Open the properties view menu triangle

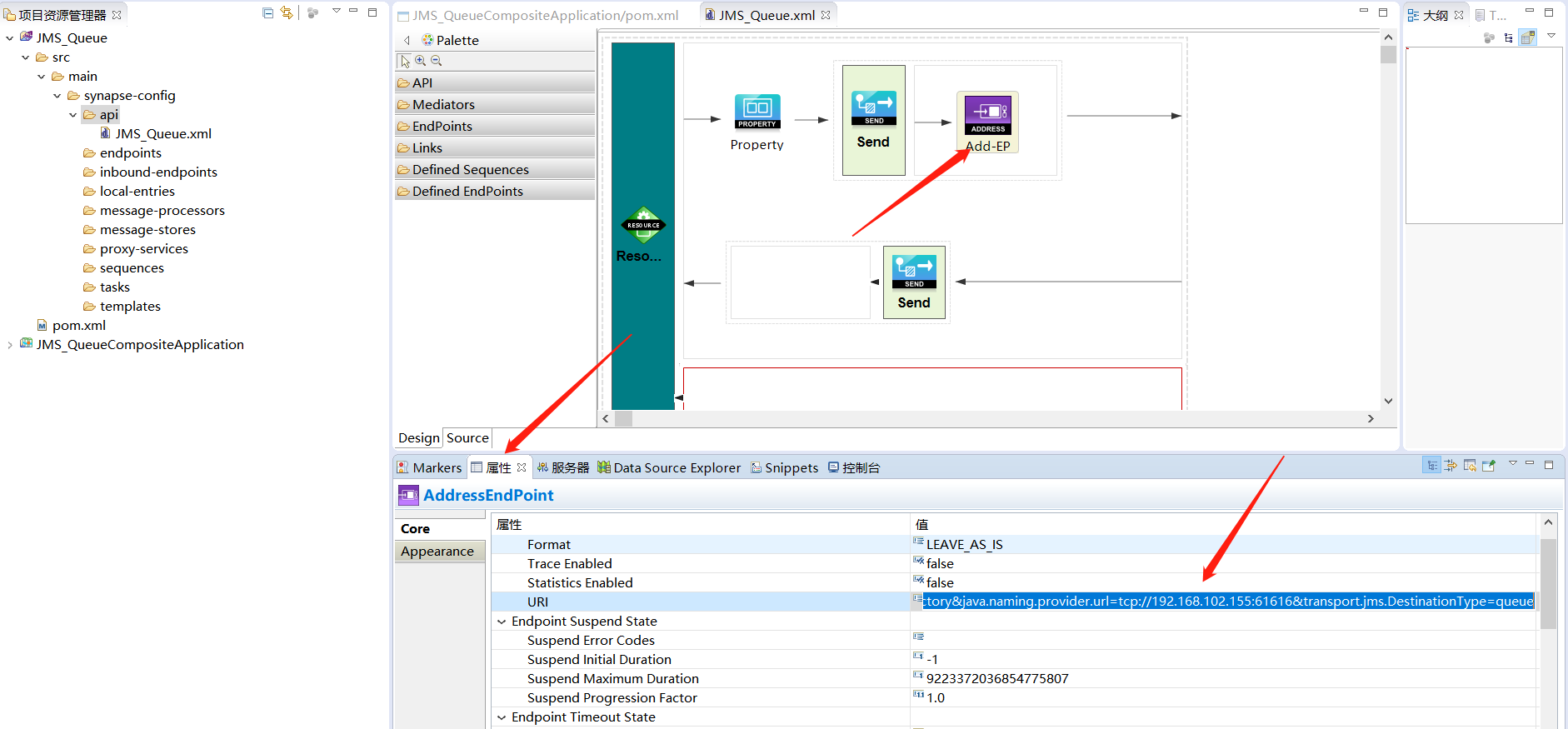point(1513,463)
